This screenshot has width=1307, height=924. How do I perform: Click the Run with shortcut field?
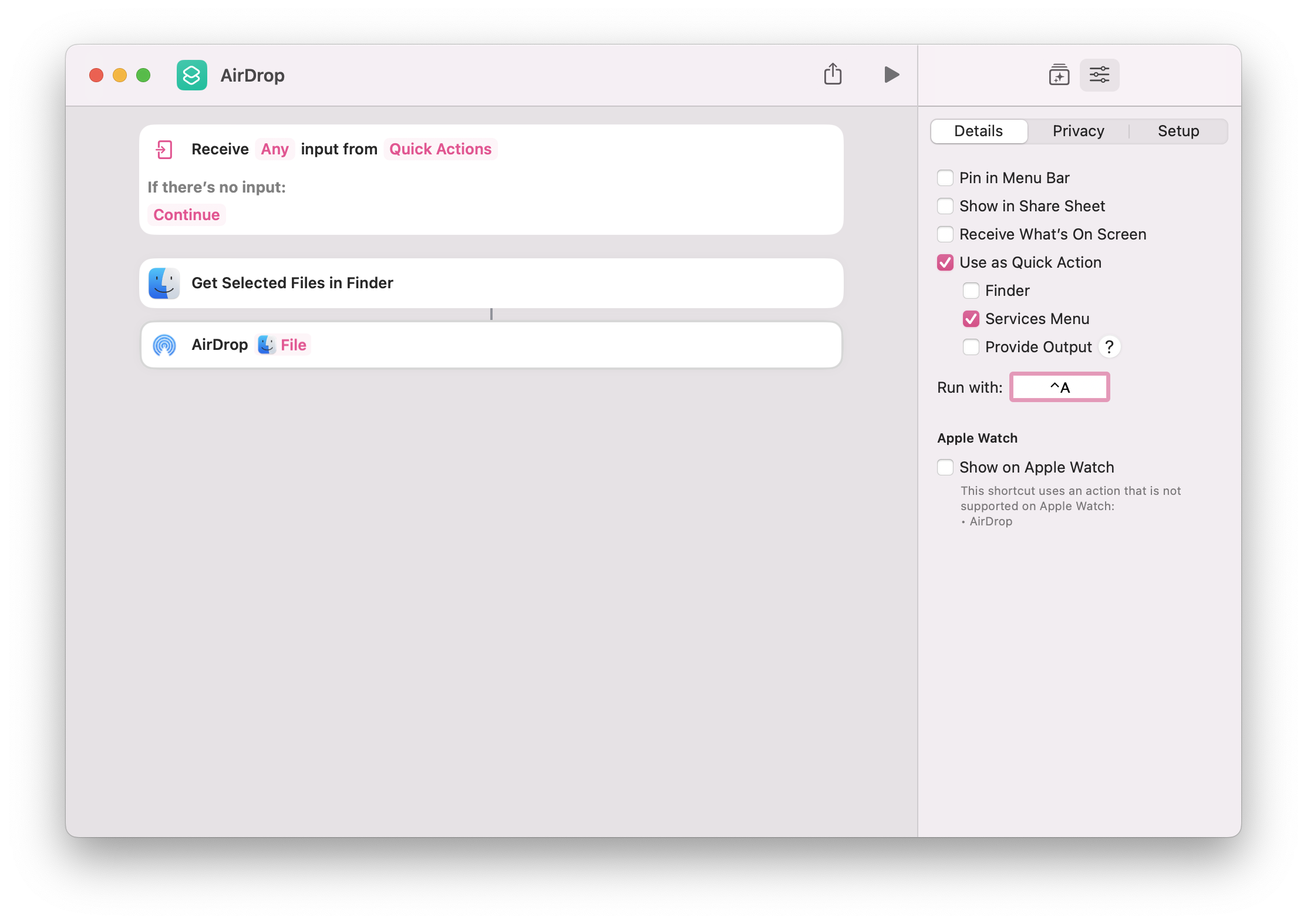pyautogui.click(x=1059, y=387)
